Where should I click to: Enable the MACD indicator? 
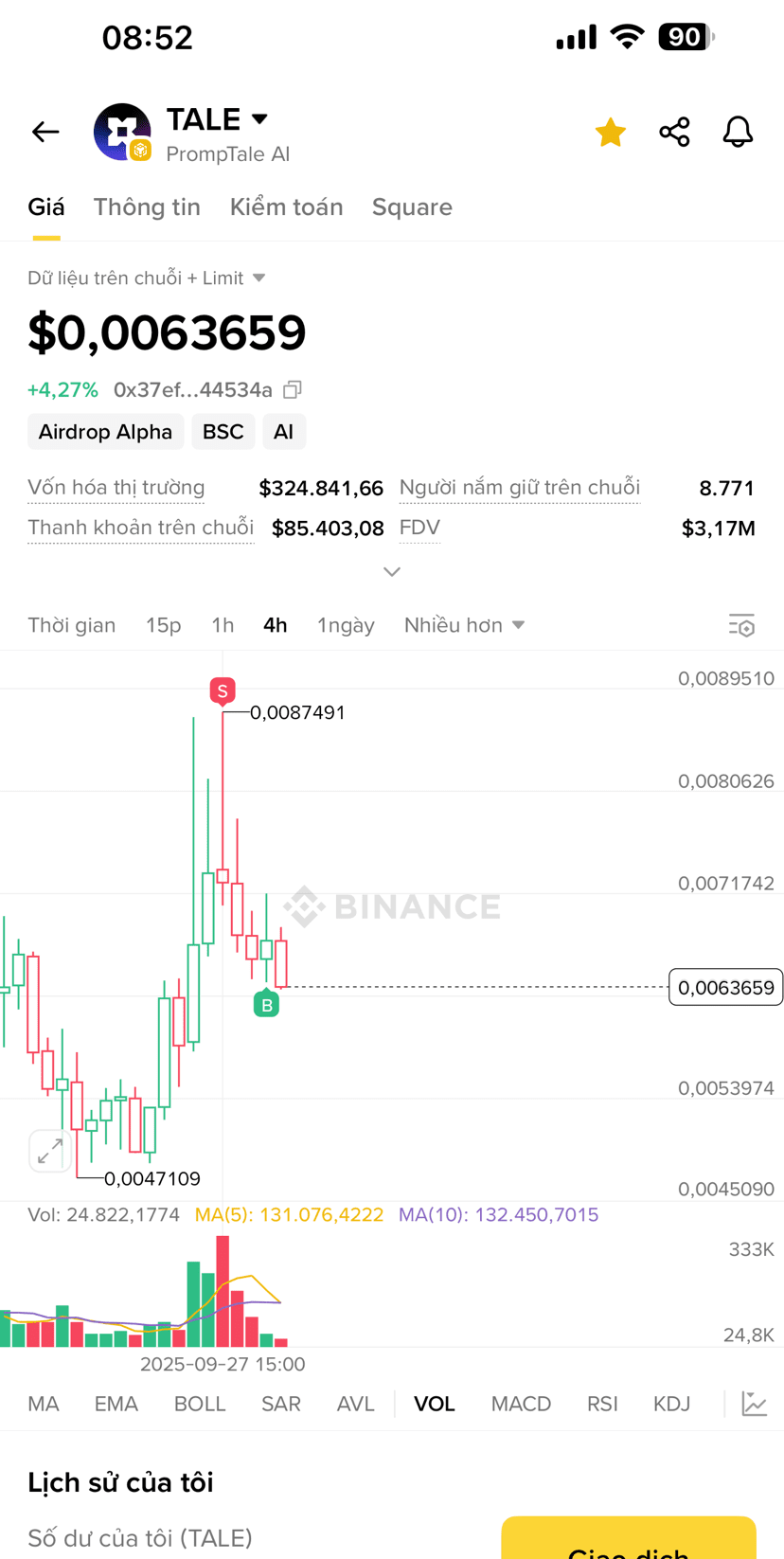[x=521, y=1404]
